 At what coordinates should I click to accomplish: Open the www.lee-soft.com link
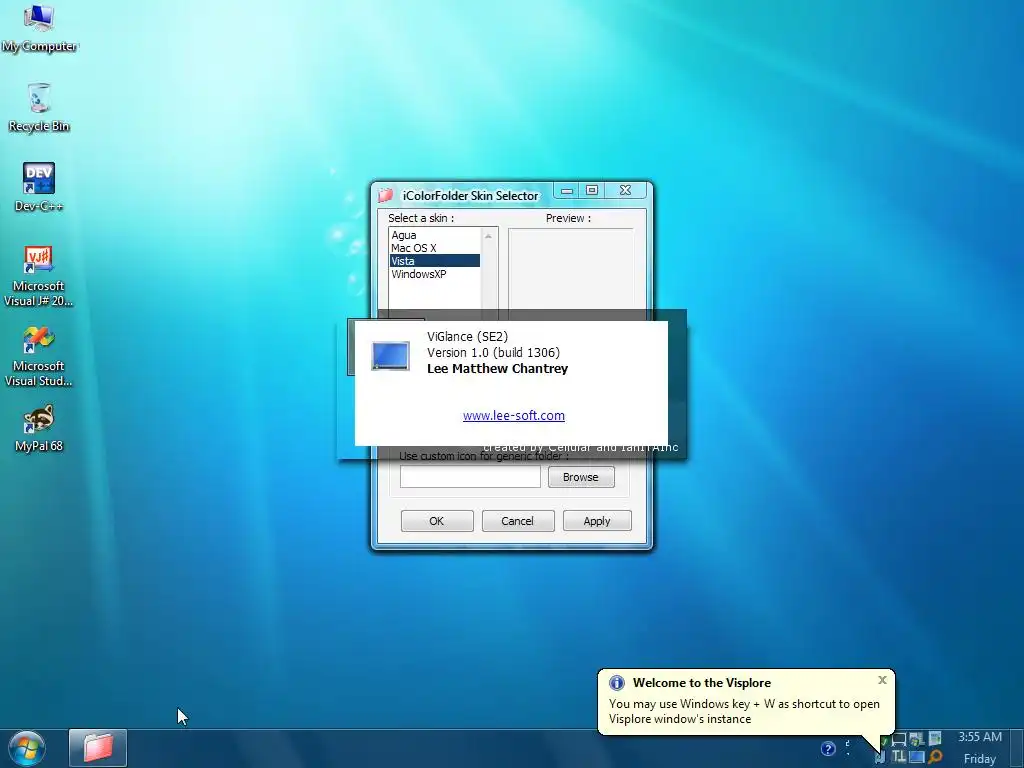pyautogui.click(x=514, y=415)
